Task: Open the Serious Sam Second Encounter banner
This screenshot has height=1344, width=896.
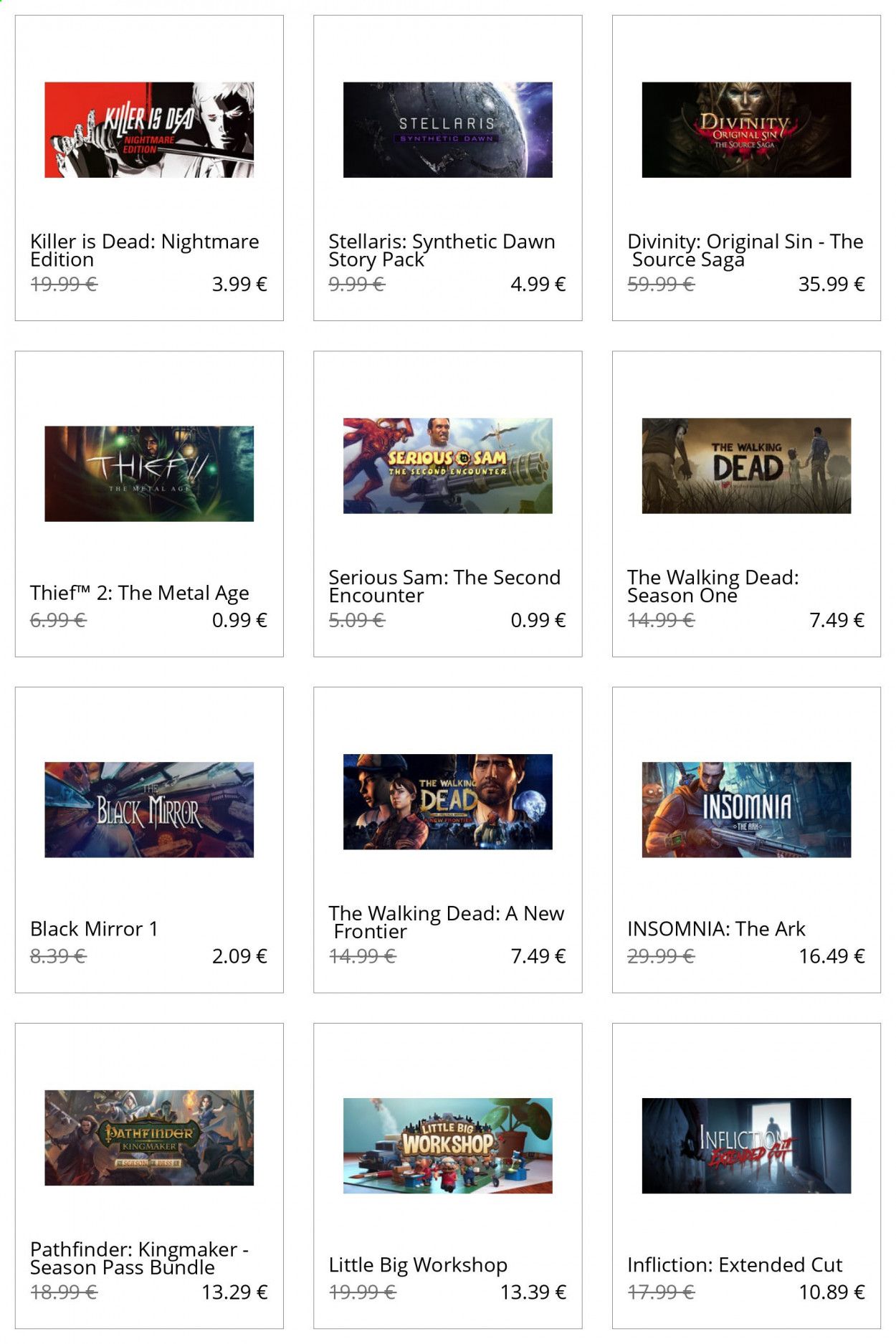Action: 448,466
